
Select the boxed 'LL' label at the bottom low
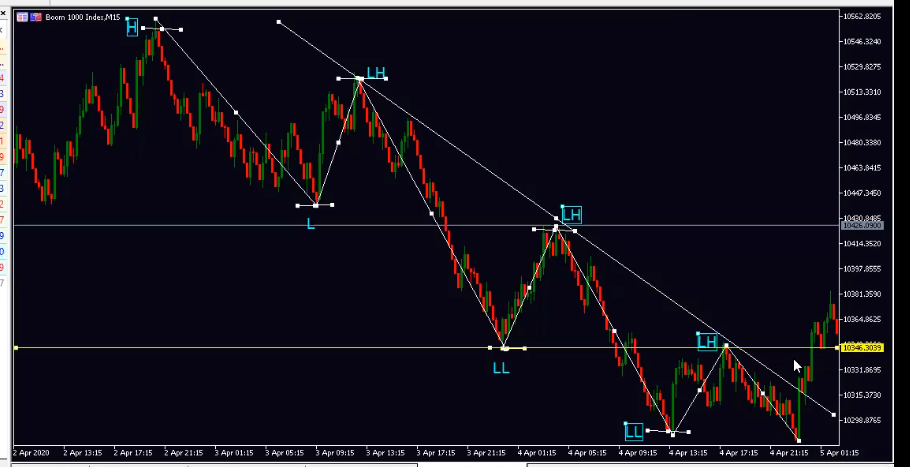point(633,432)
